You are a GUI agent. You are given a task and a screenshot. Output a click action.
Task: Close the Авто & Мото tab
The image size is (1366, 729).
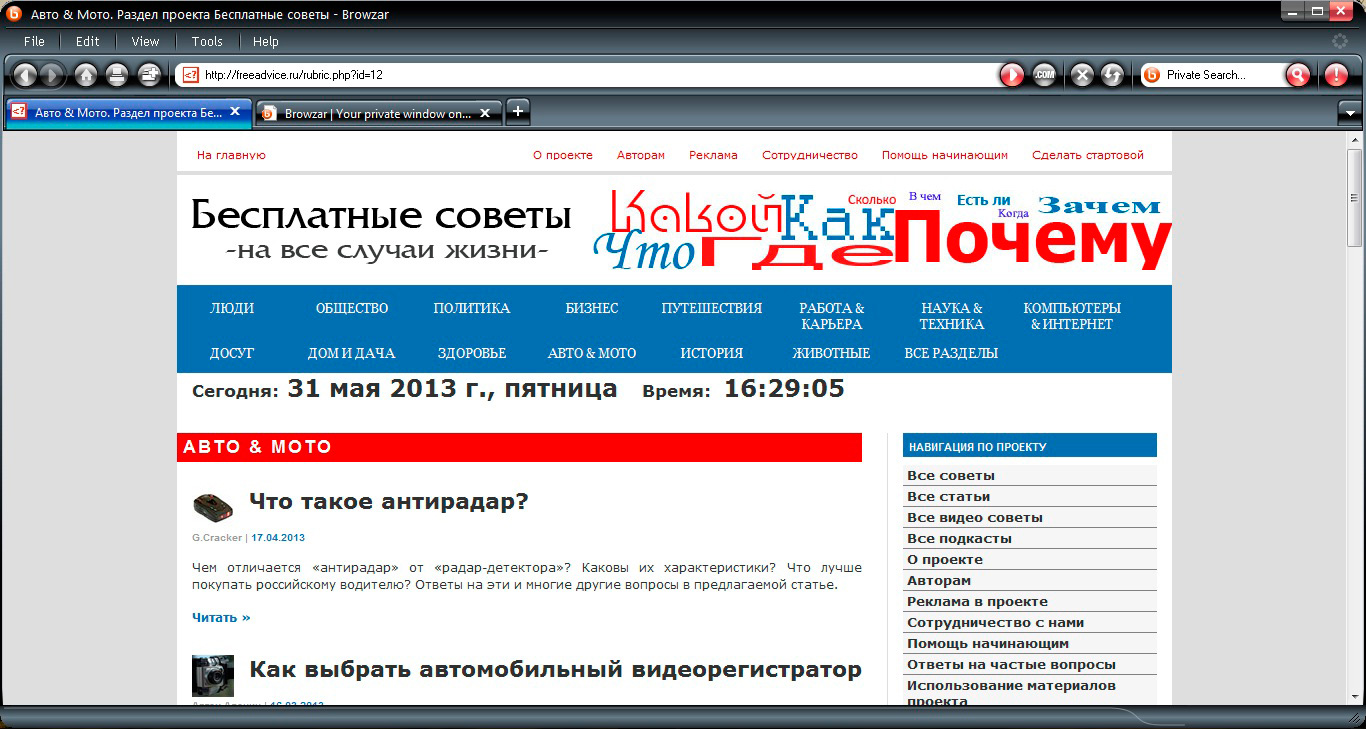pyautogui.click(x=235, y=112)
